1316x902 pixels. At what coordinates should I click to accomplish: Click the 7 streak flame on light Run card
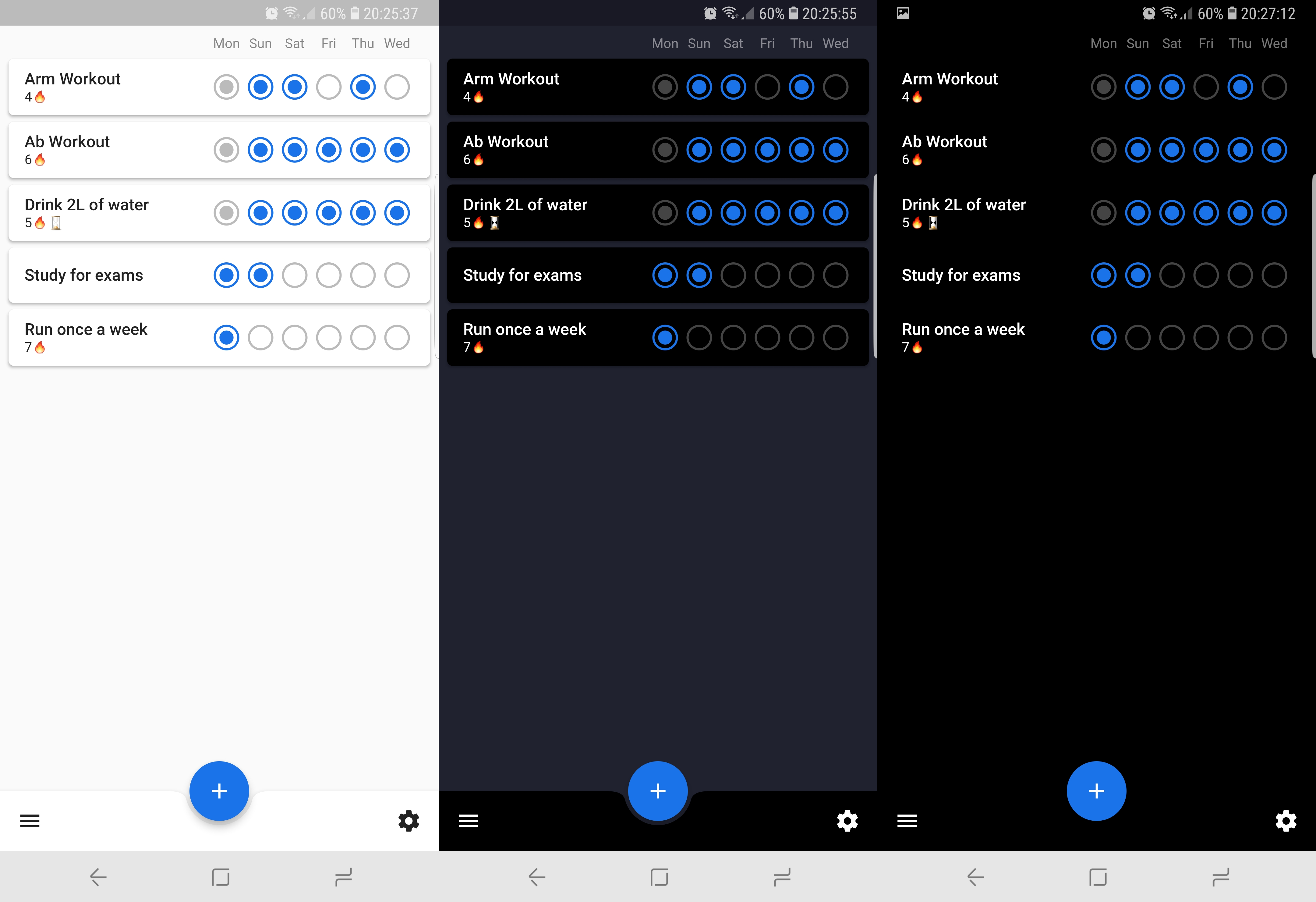pyautogui.click(x=40, y=347)
